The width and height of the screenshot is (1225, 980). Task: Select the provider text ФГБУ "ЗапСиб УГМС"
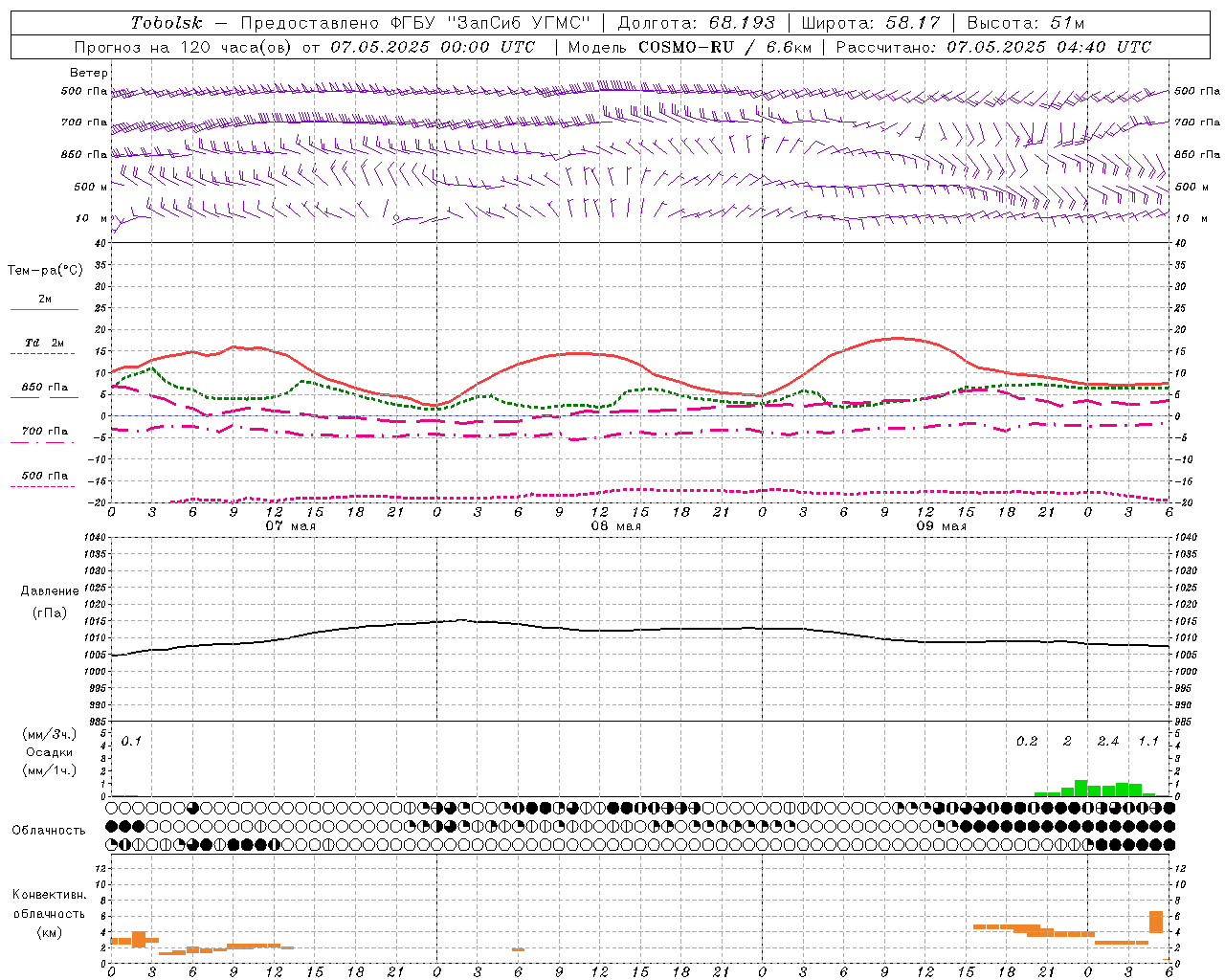(491, 23)
